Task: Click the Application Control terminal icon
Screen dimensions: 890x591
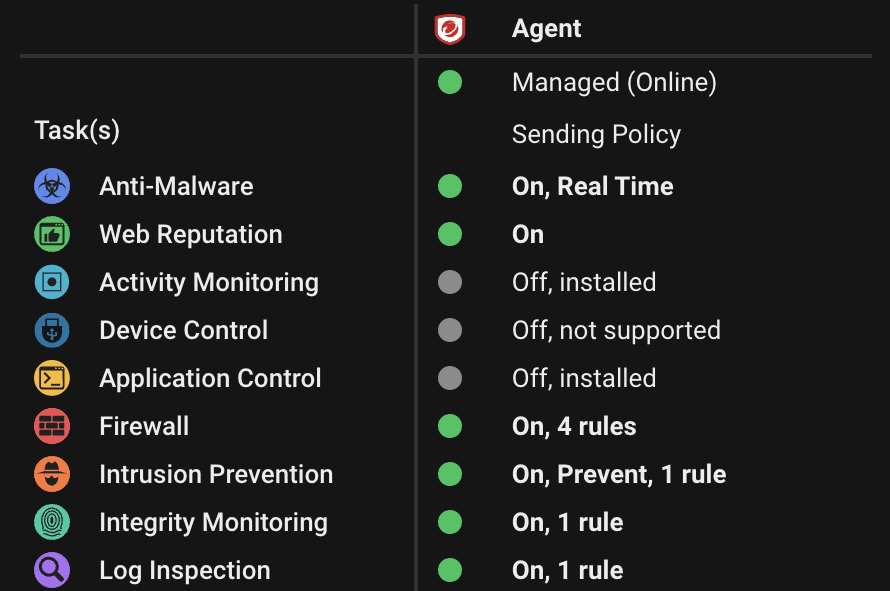Action: coord(51,378)
